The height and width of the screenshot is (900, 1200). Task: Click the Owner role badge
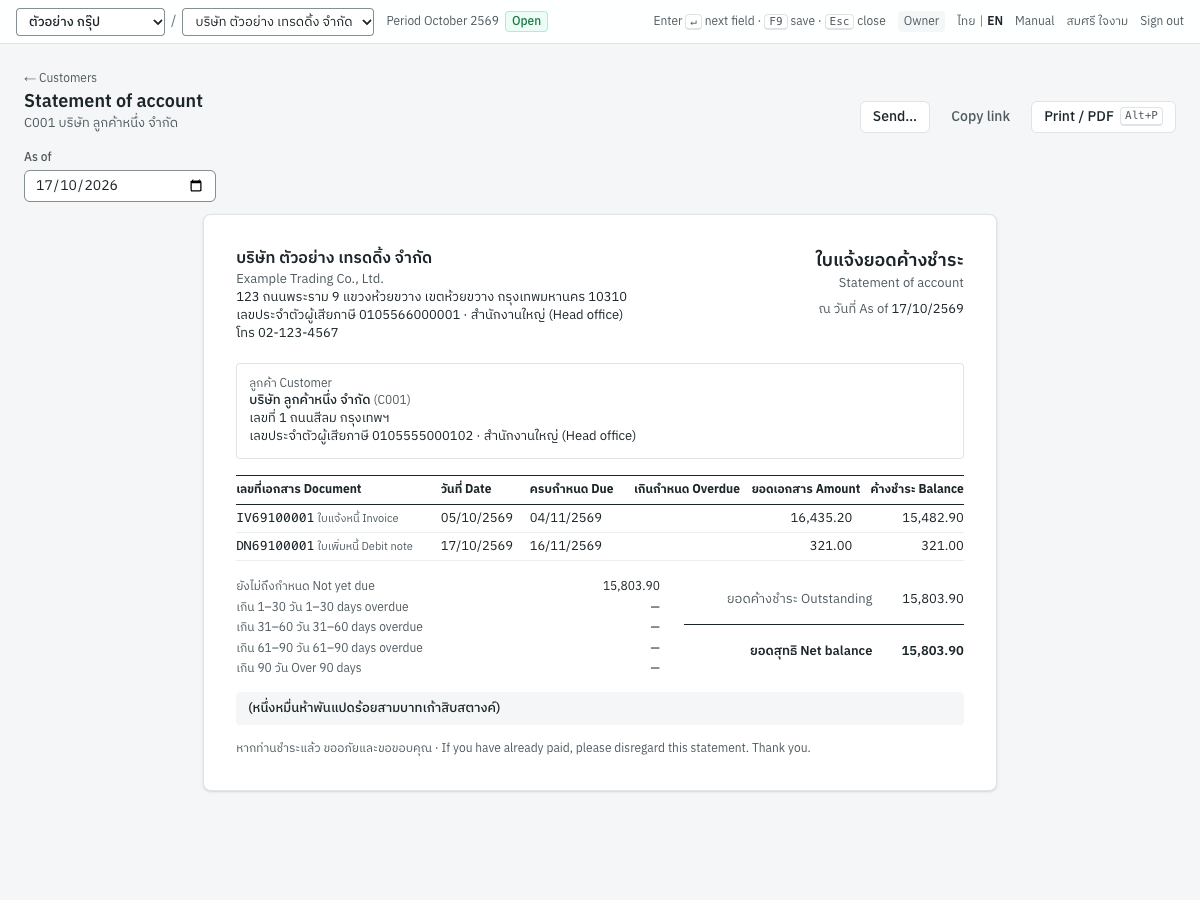point(921,21)
